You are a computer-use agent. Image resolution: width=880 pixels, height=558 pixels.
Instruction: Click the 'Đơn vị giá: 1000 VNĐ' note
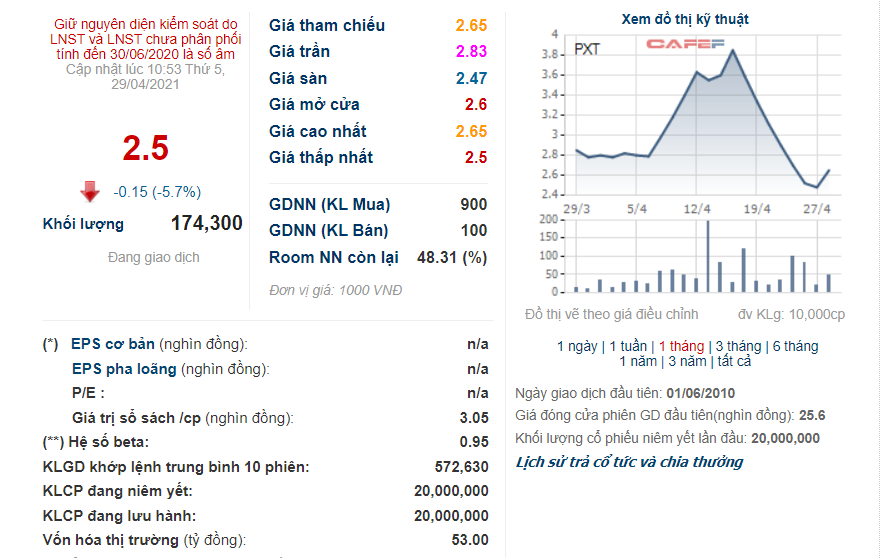pos(336,291)
